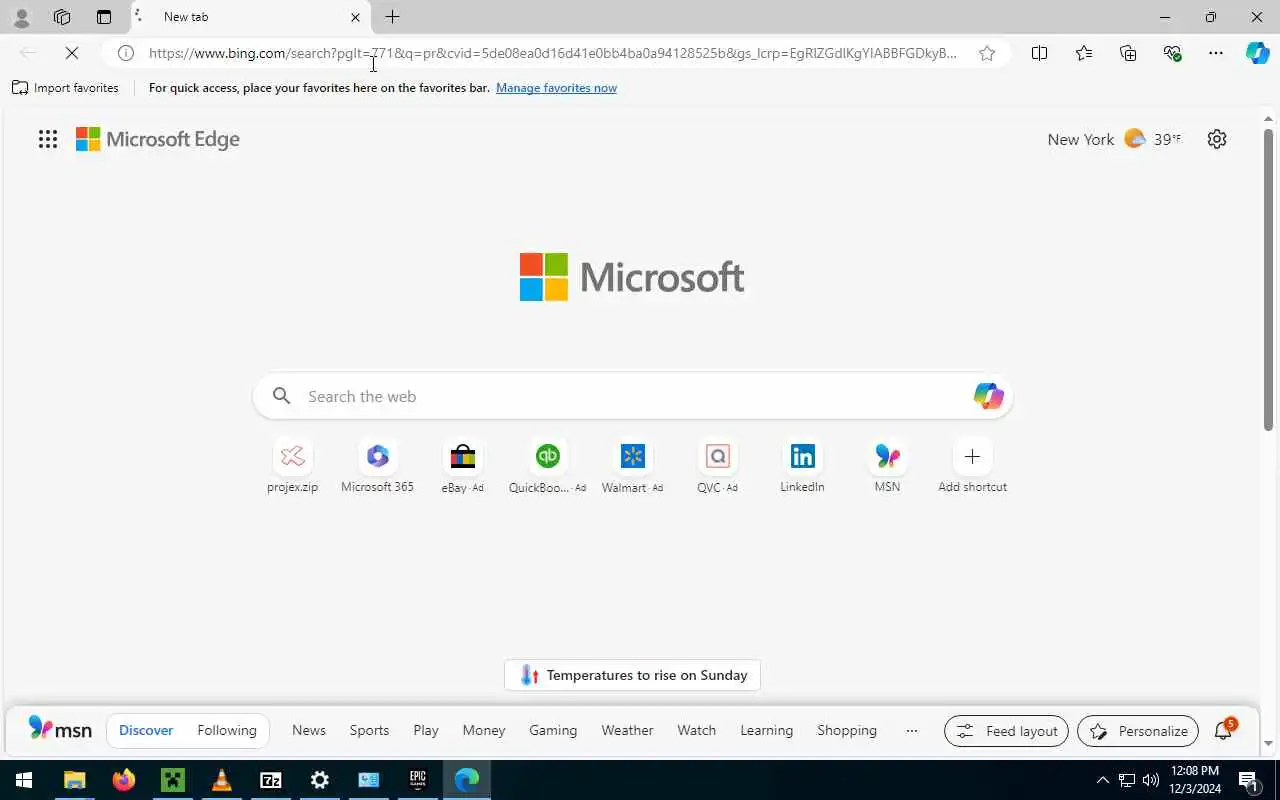The height and width of the screenshot is (800, 1280).
Task: Launch Firefox from taskbar
Action: [124, 780]
